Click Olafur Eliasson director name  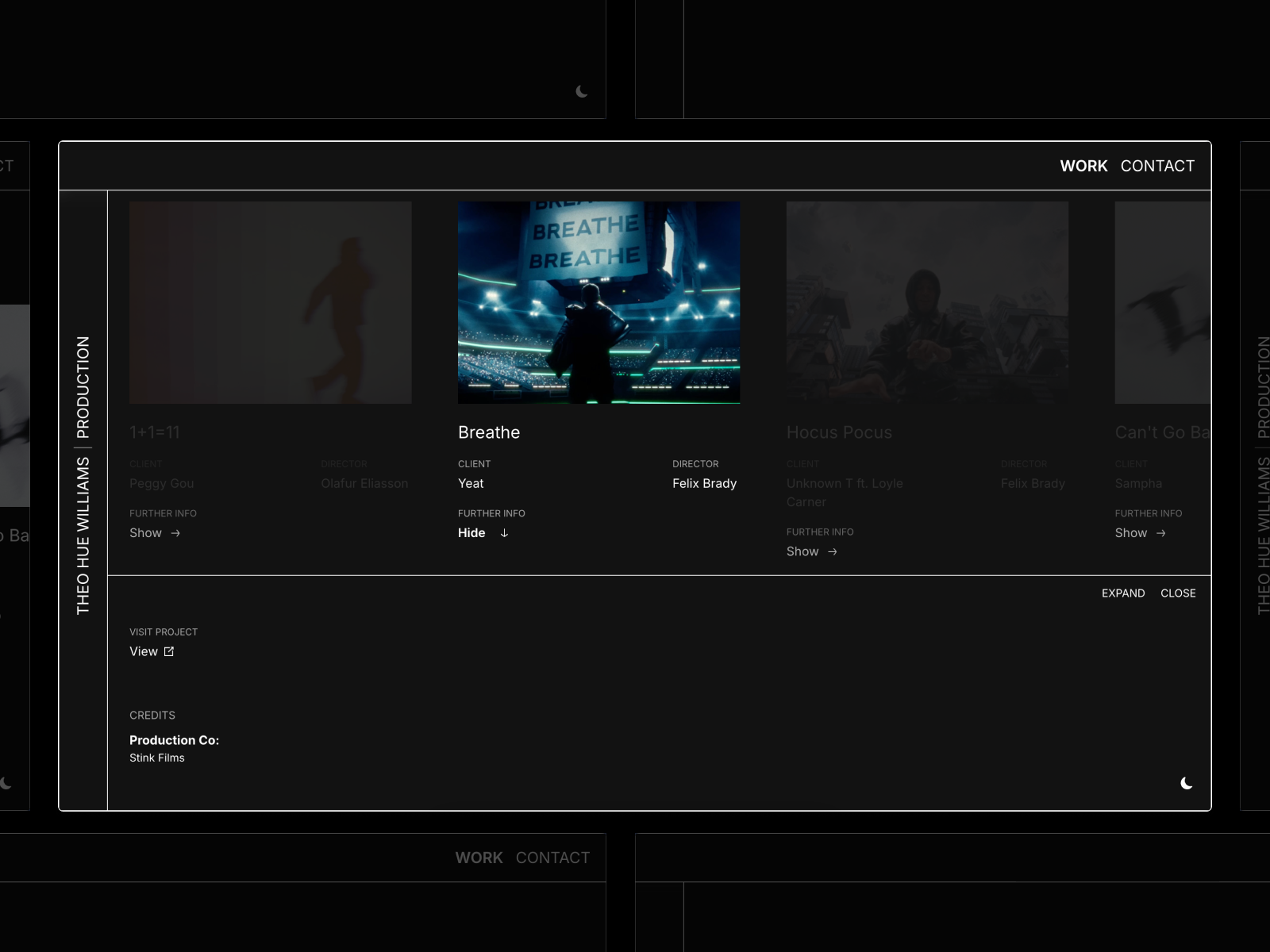pos(364,483)
